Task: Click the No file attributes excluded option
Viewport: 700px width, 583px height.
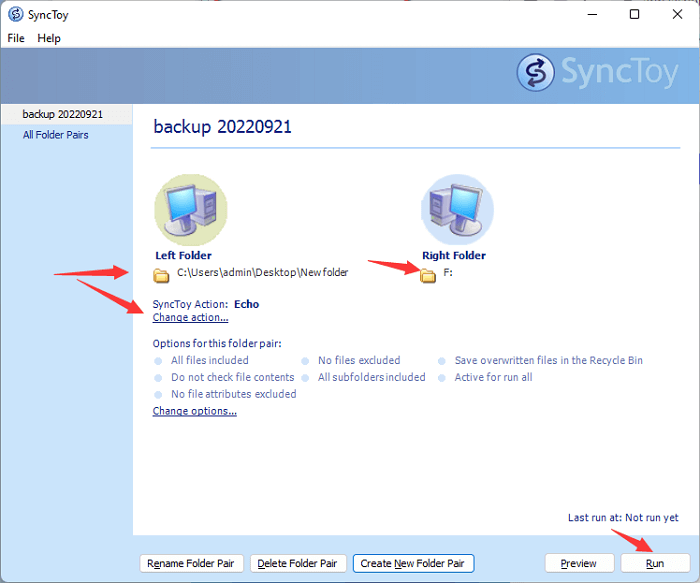Action: [x=233, y=394]
